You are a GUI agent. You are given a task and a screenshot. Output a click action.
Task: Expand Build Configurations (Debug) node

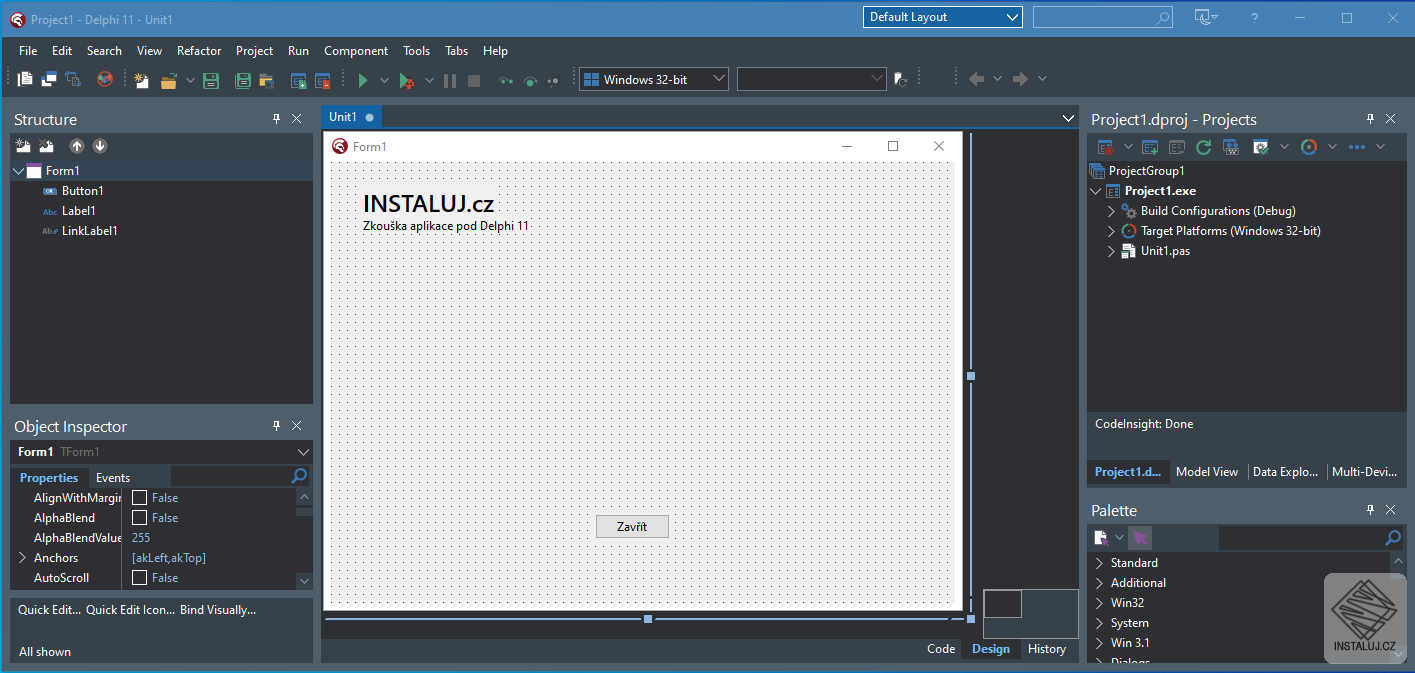1111,211
